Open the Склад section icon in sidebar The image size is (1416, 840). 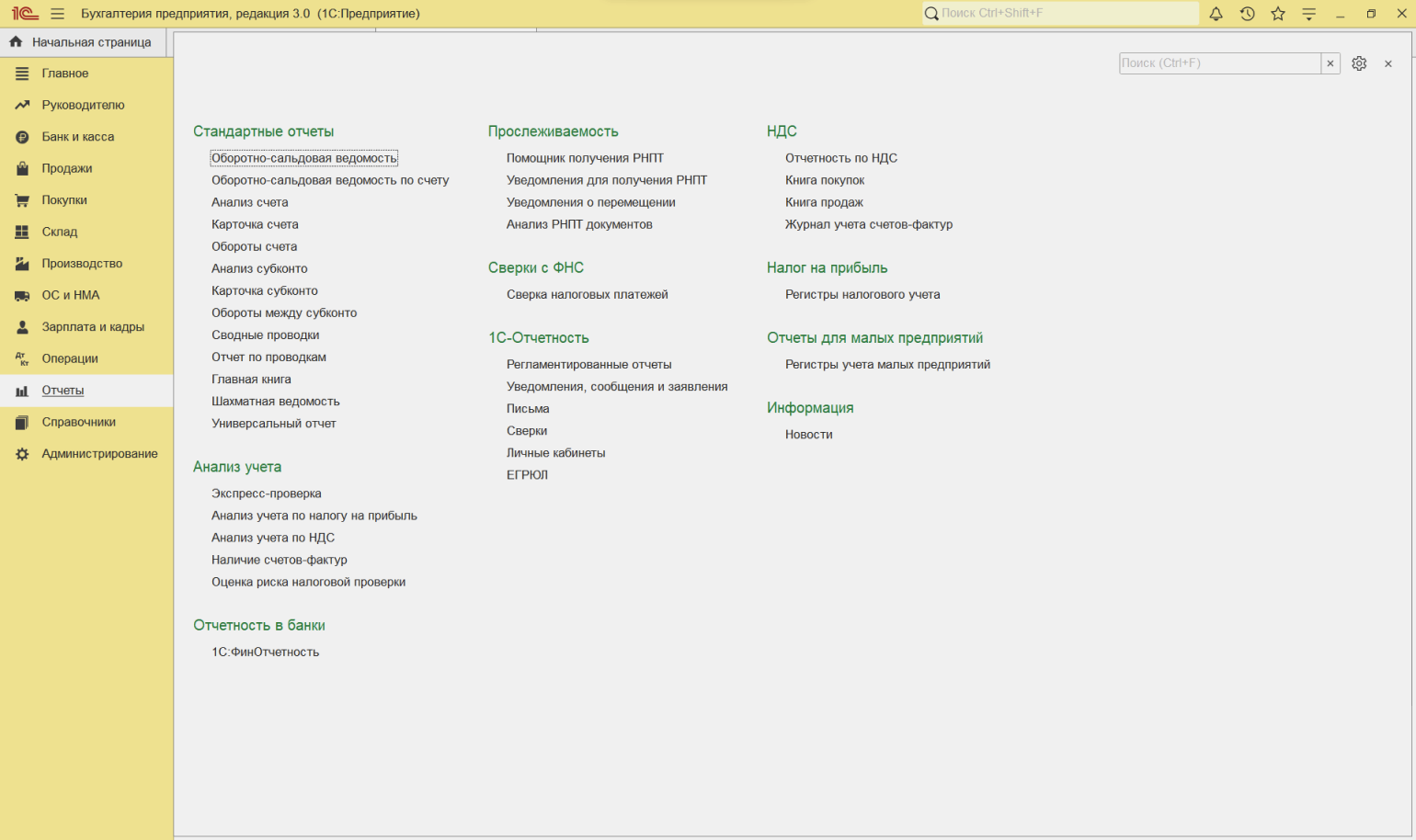pyautogui.click(x=22, y=233)
